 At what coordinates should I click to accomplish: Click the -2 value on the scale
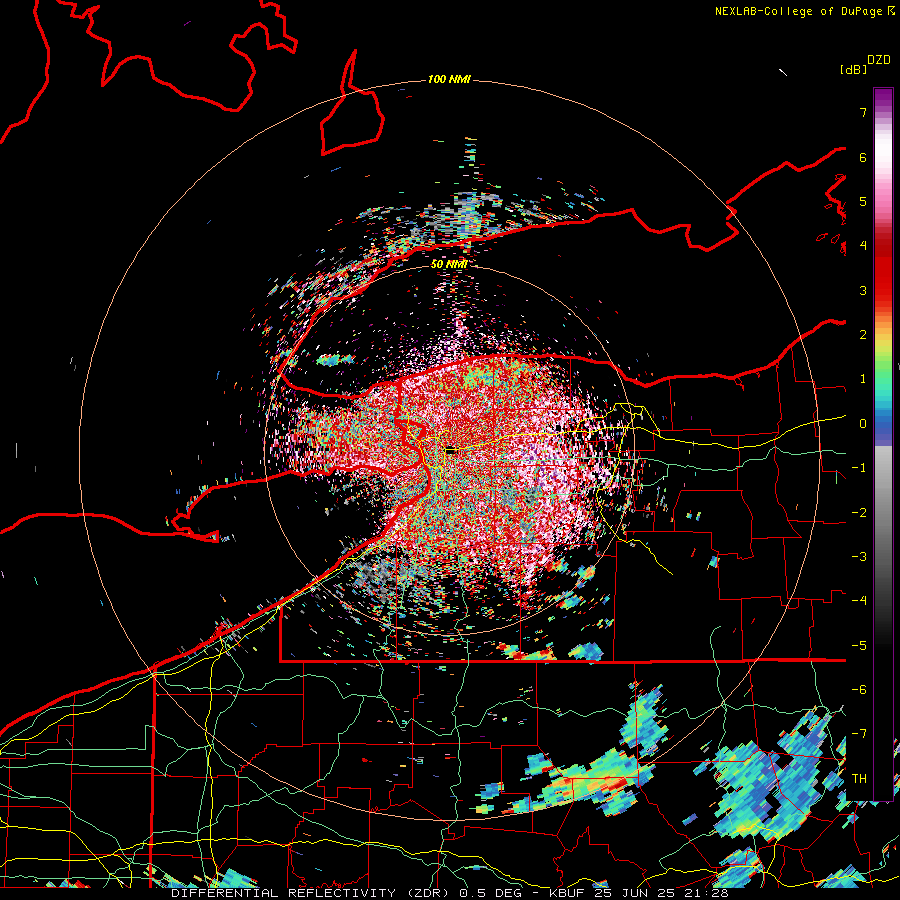coord(859,513)
